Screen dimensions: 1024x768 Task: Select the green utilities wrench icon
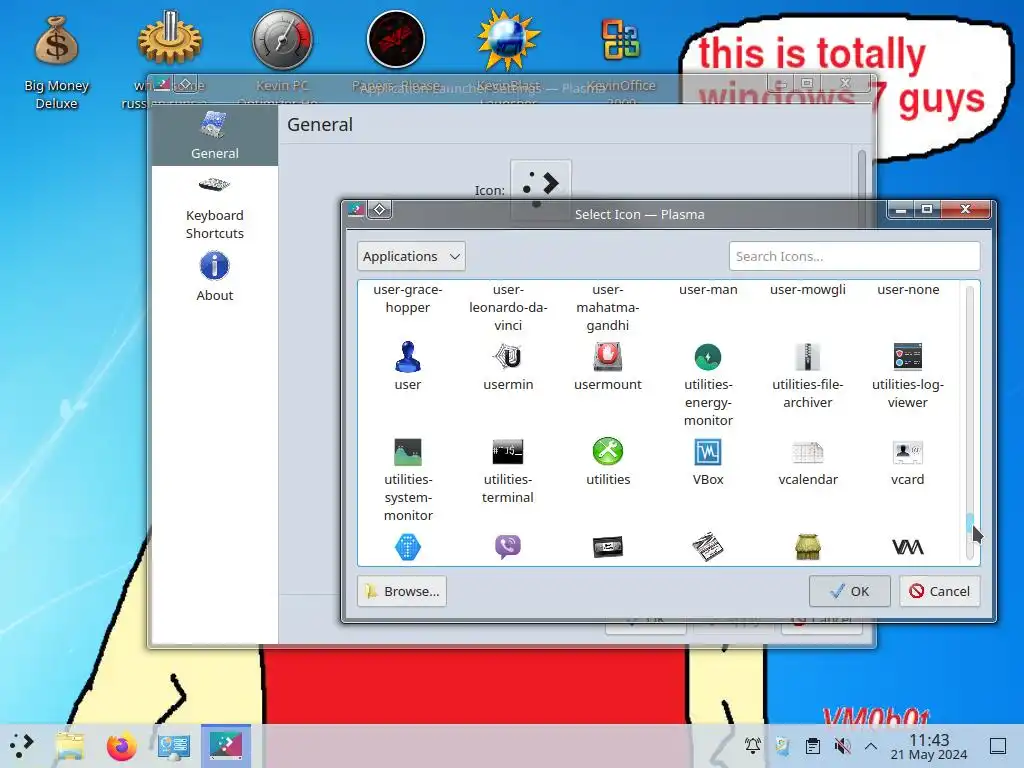(x=607, y=451)
